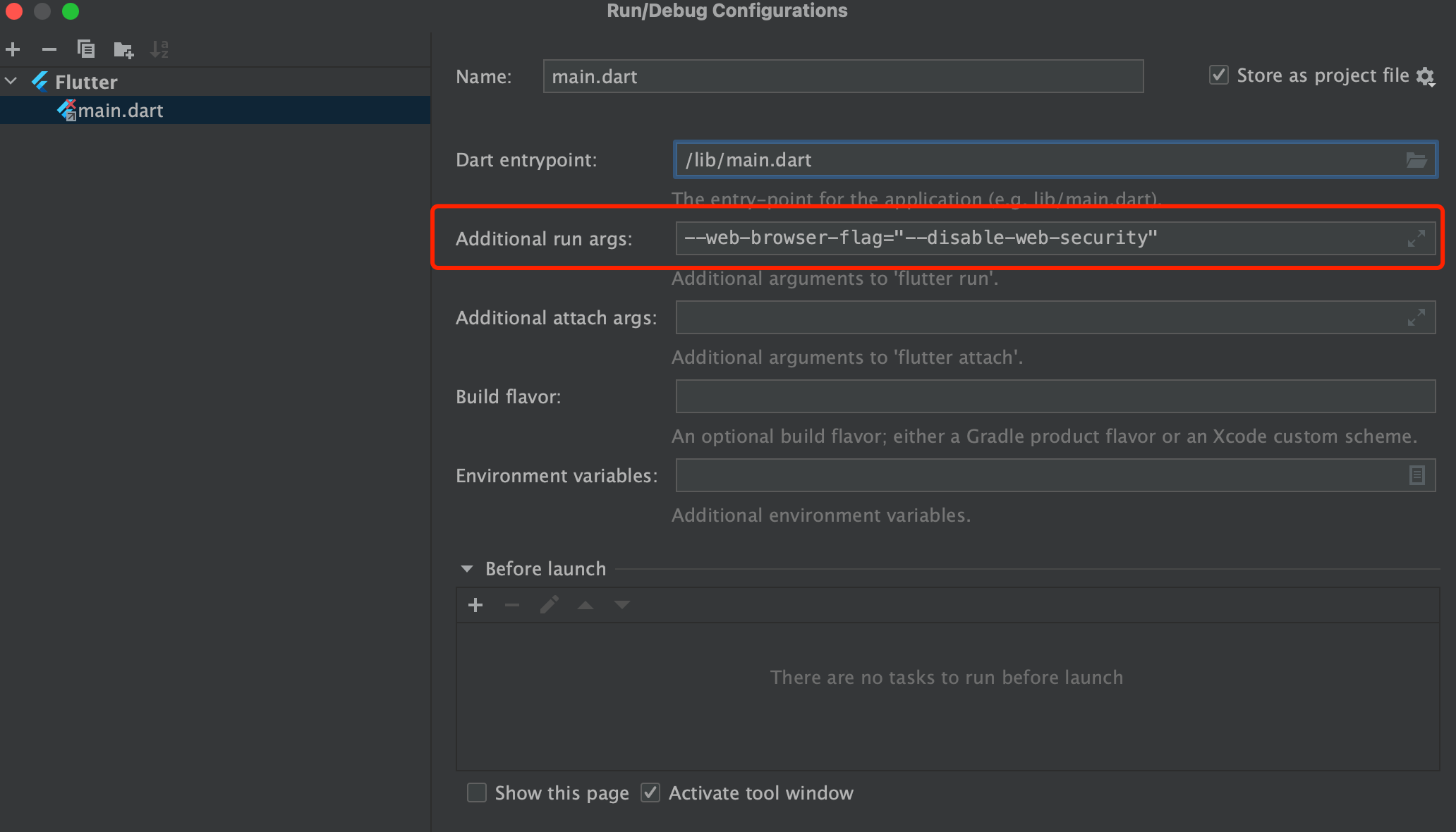Expand the Additional run args field
This screenshot has height=832, width=1456.
(x=1416, y=239)
